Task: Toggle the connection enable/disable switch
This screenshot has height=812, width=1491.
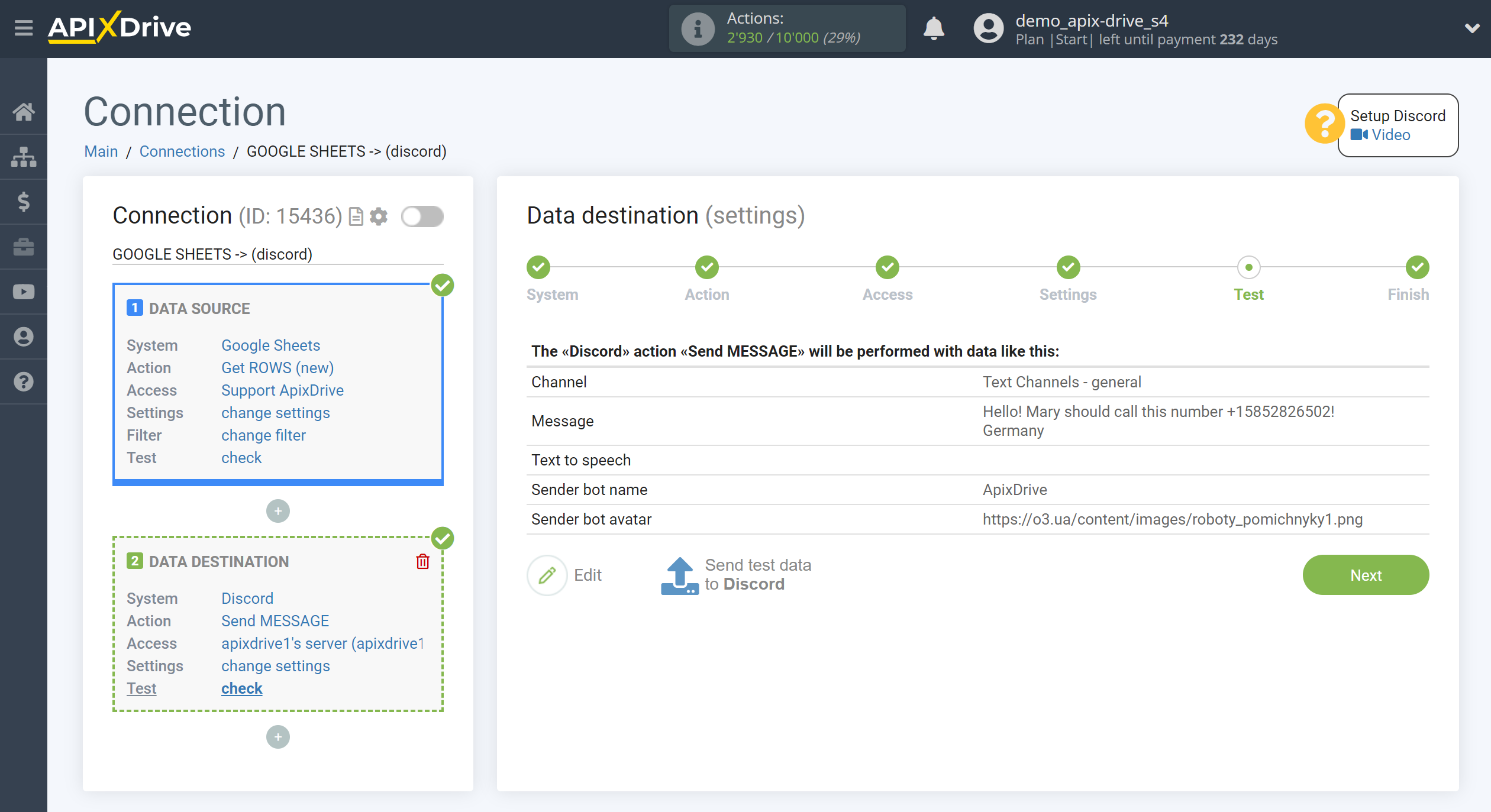Action: click(x=422, y=215)
